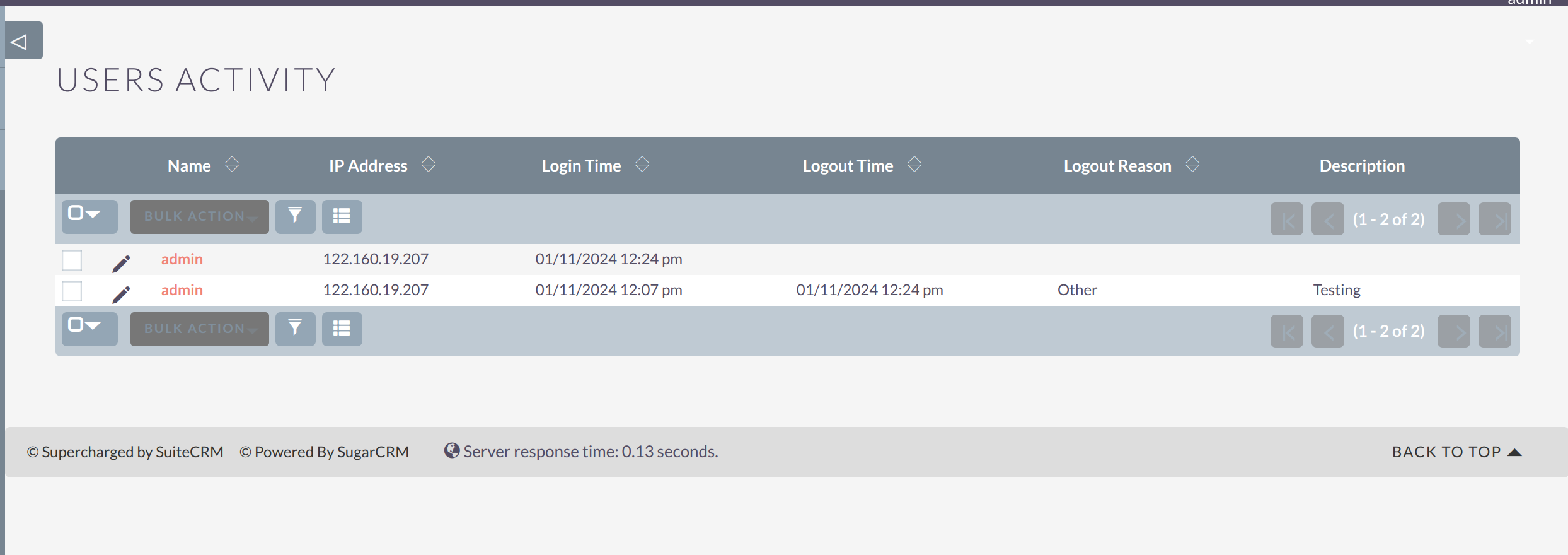Open top select-all checkbox dropdown
The image size is (1568, 555).
(x=89, y=215)
